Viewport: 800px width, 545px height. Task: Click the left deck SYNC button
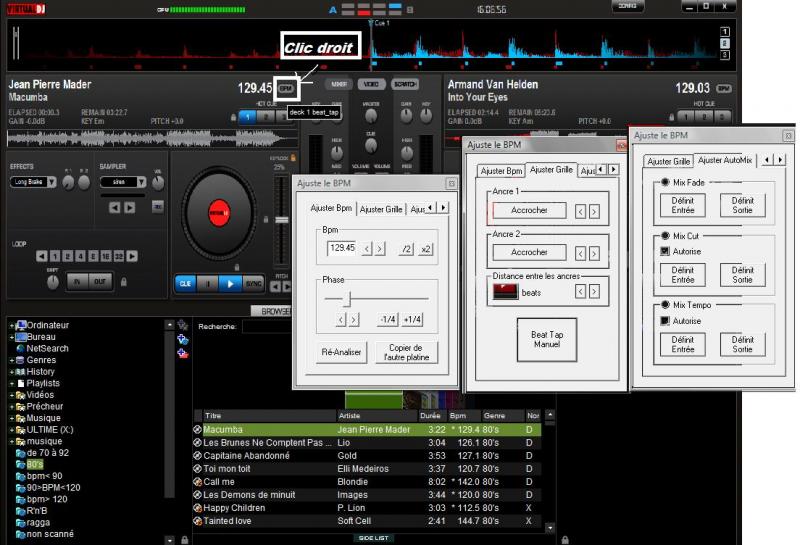point(254,284)
